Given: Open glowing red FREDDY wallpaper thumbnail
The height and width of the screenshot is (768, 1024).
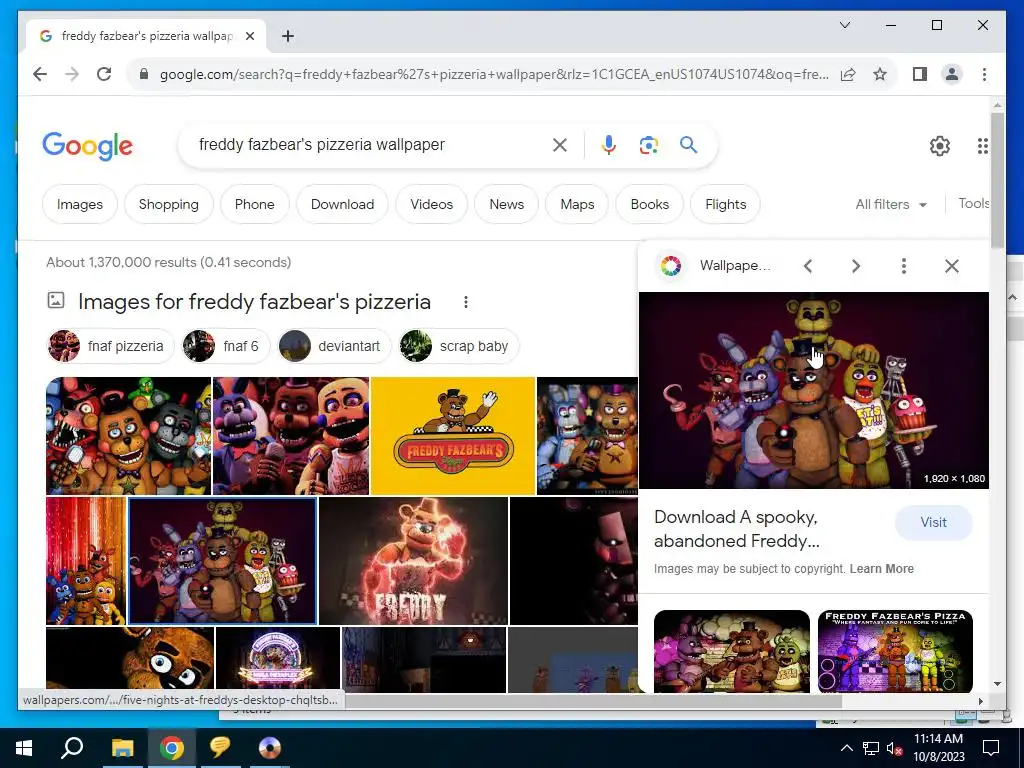Looking at the screenshot, I should 413,561.
